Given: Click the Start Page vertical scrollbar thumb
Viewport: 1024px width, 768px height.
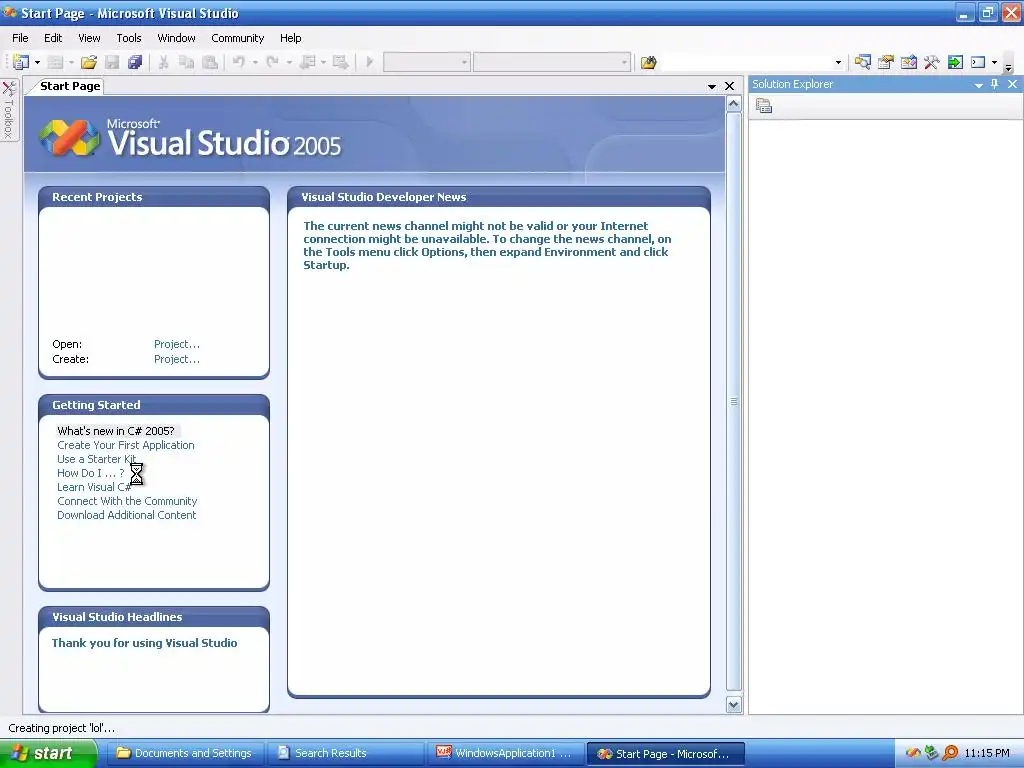Looking at the screenshot, I should [x=733, y=401].
